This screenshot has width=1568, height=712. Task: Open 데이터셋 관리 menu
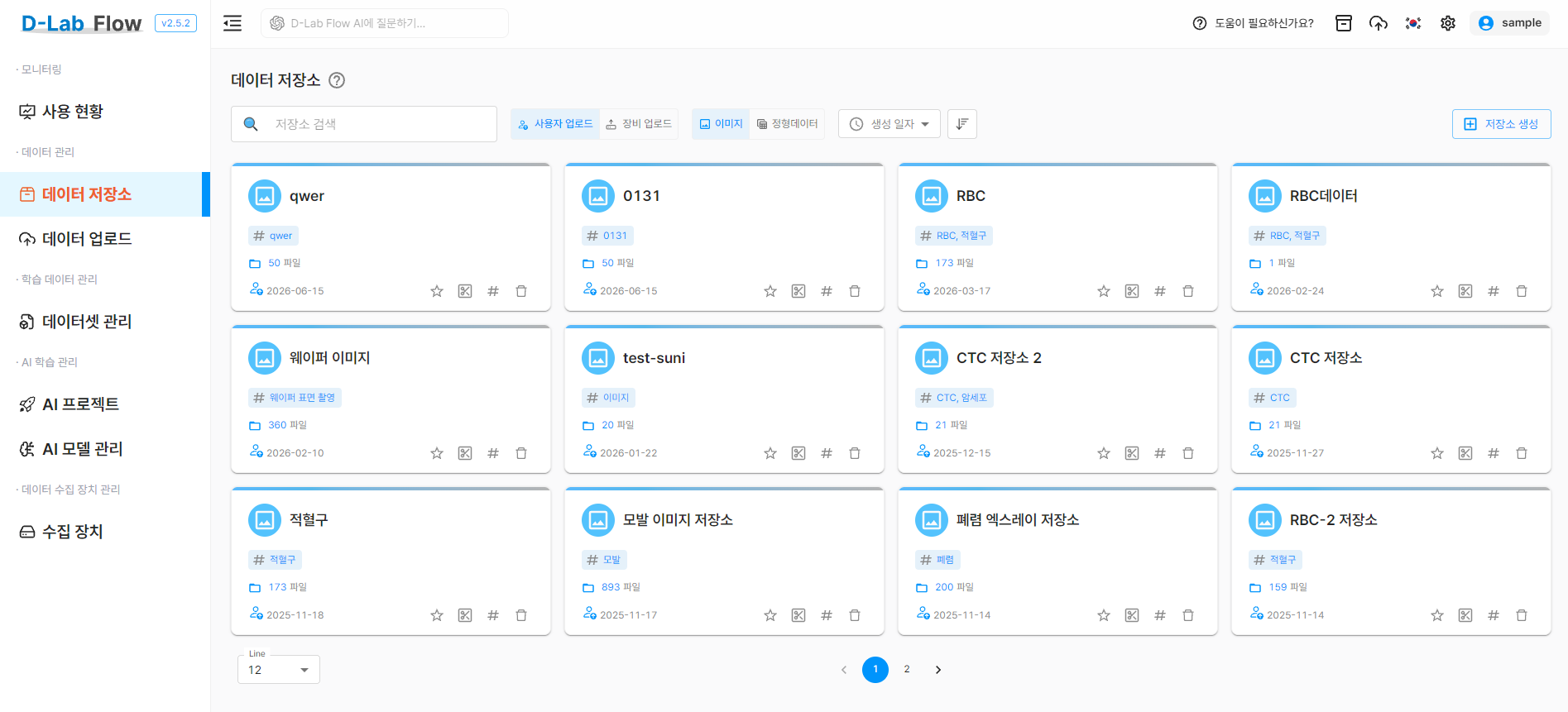tap(105, 322)
